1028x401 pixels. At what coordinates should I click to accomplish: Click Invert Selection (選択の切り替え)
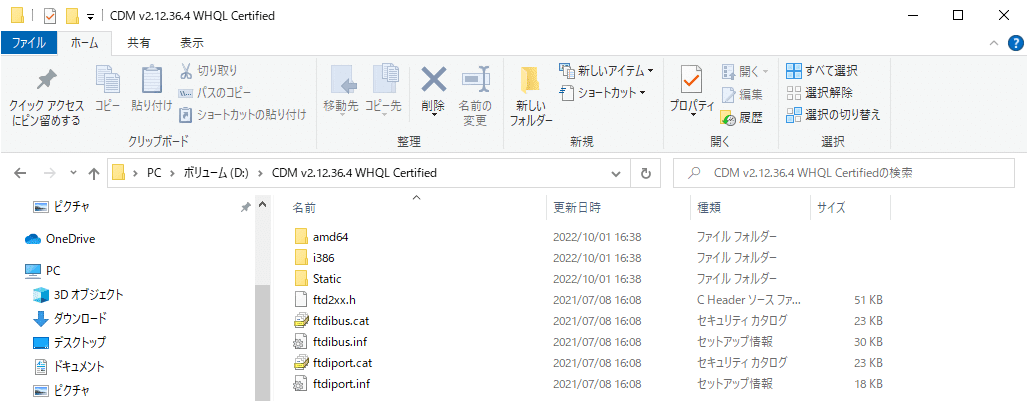coord(833,115)
